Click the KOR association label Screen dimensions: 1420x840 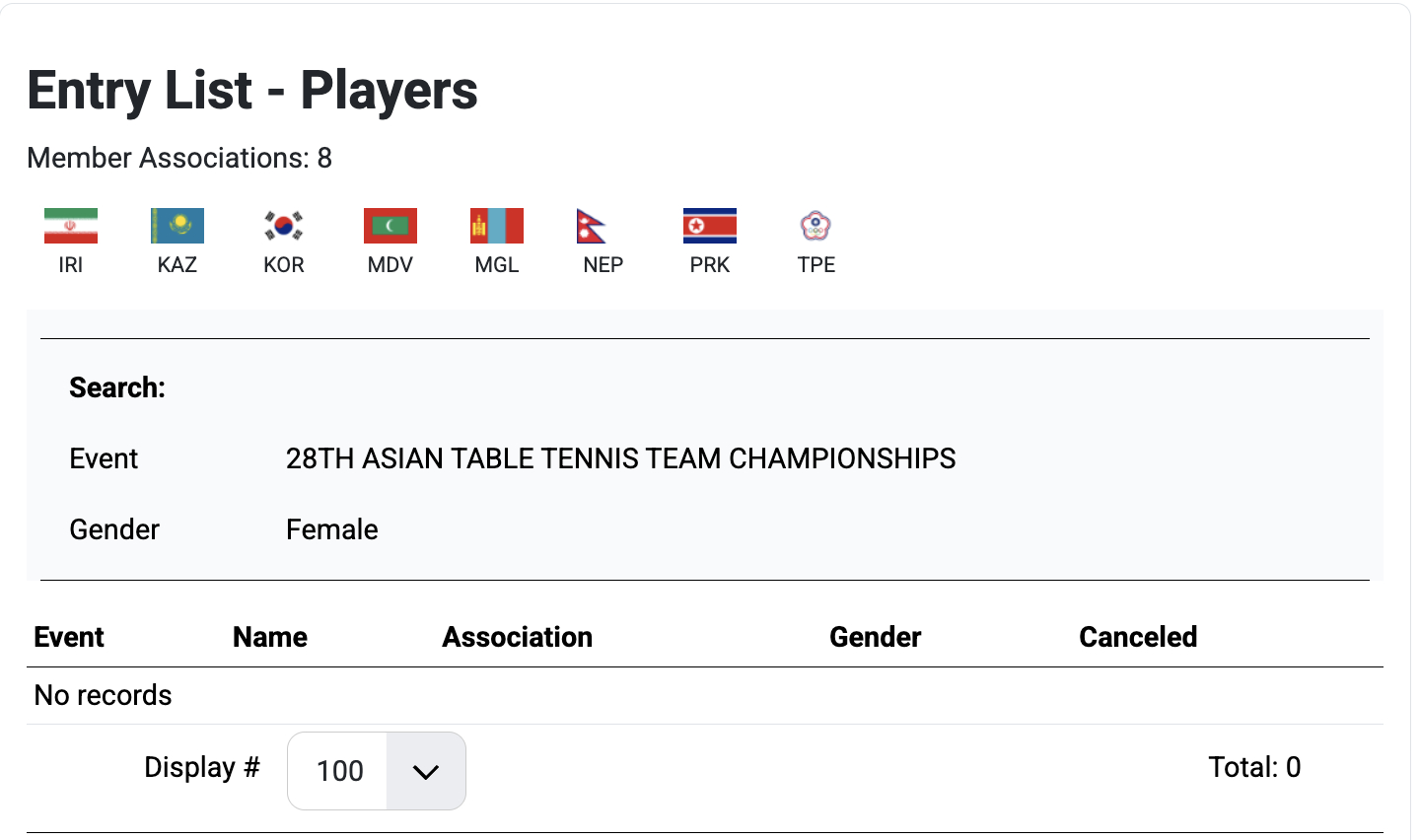(x=284, y=264)
